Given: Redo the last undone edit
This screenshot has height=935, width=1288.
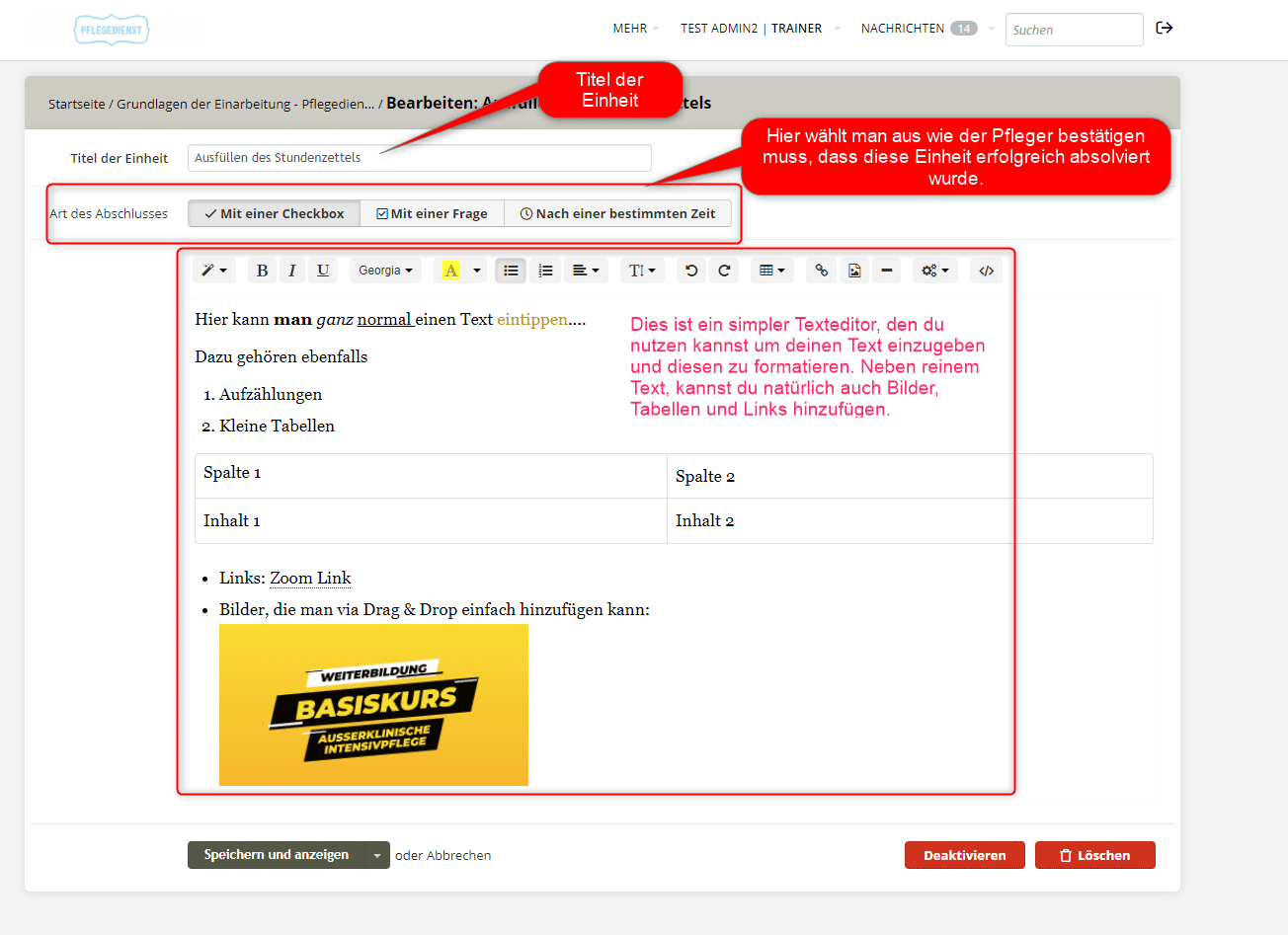Looking at the screenshot, I should [724, 271].
